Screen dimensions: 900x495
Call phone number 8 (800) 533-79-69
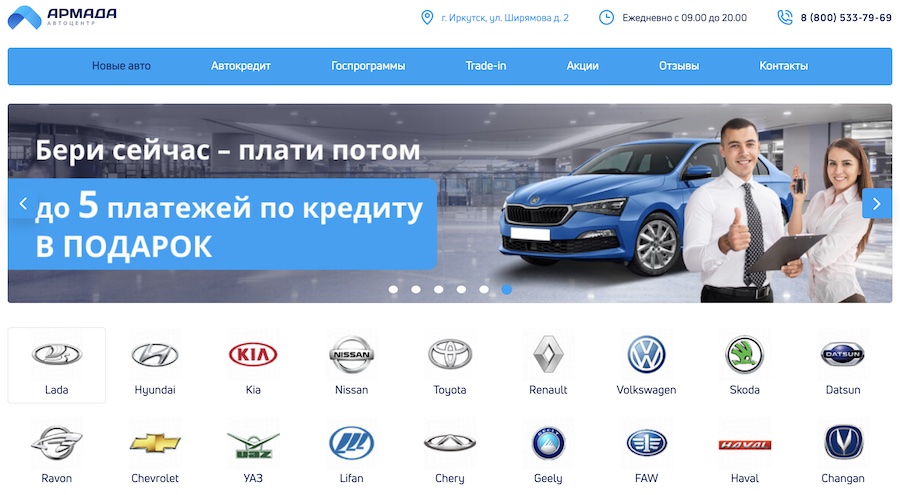846,18
